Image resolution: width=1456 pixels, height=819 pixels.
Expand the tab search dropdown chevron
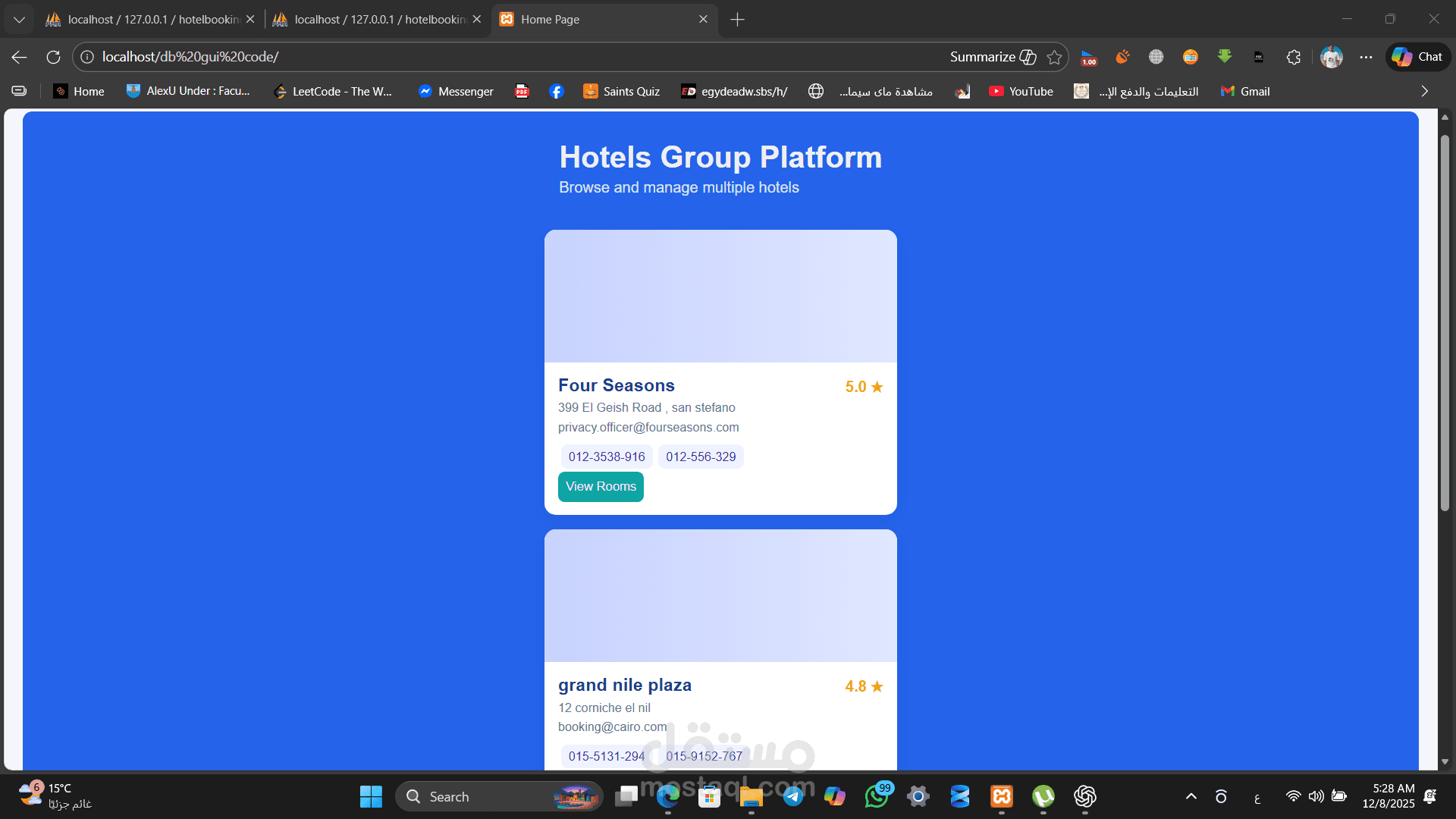point(19,19)
